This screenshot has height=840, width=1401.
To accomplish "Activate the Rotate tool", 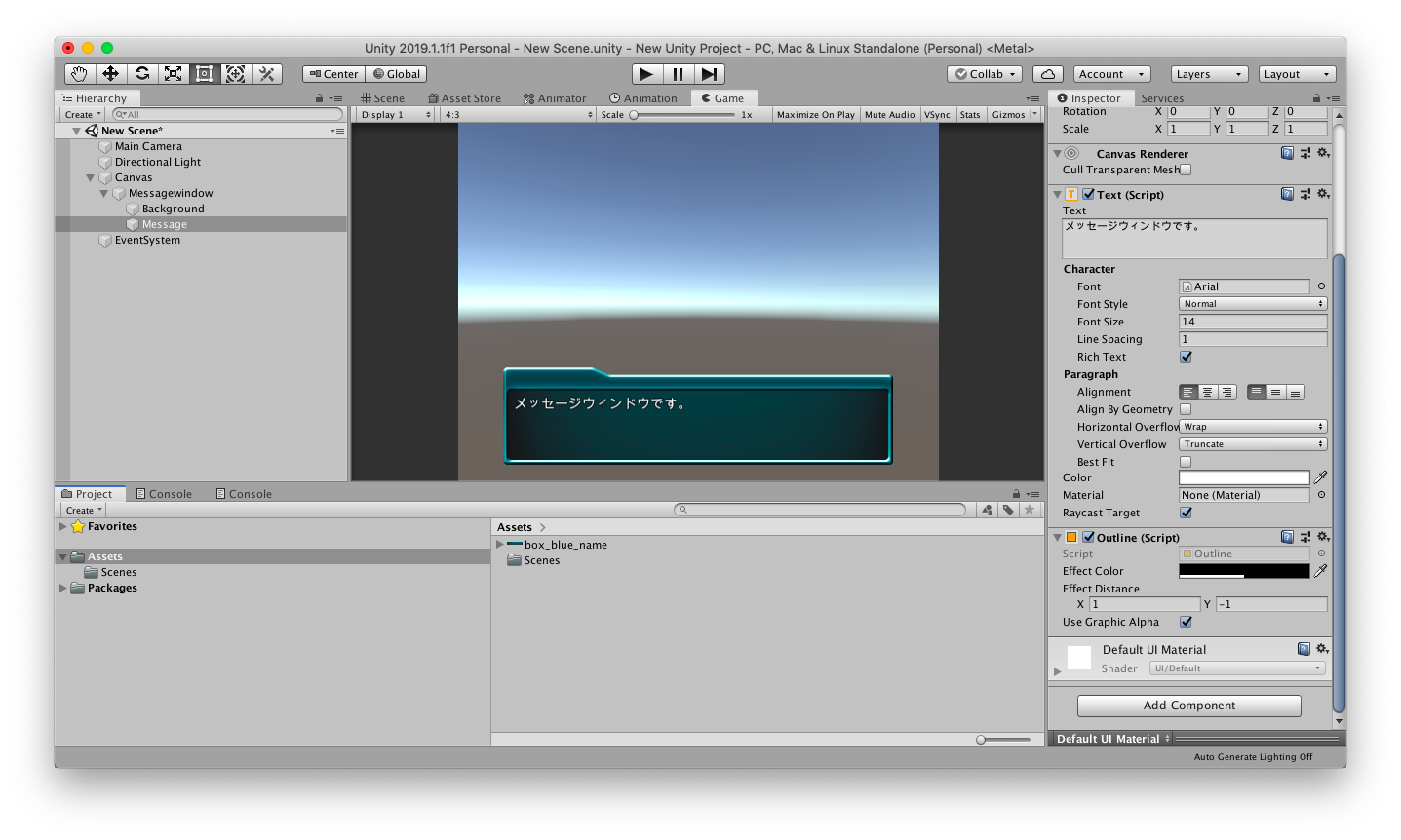I will tap(141, 73).
